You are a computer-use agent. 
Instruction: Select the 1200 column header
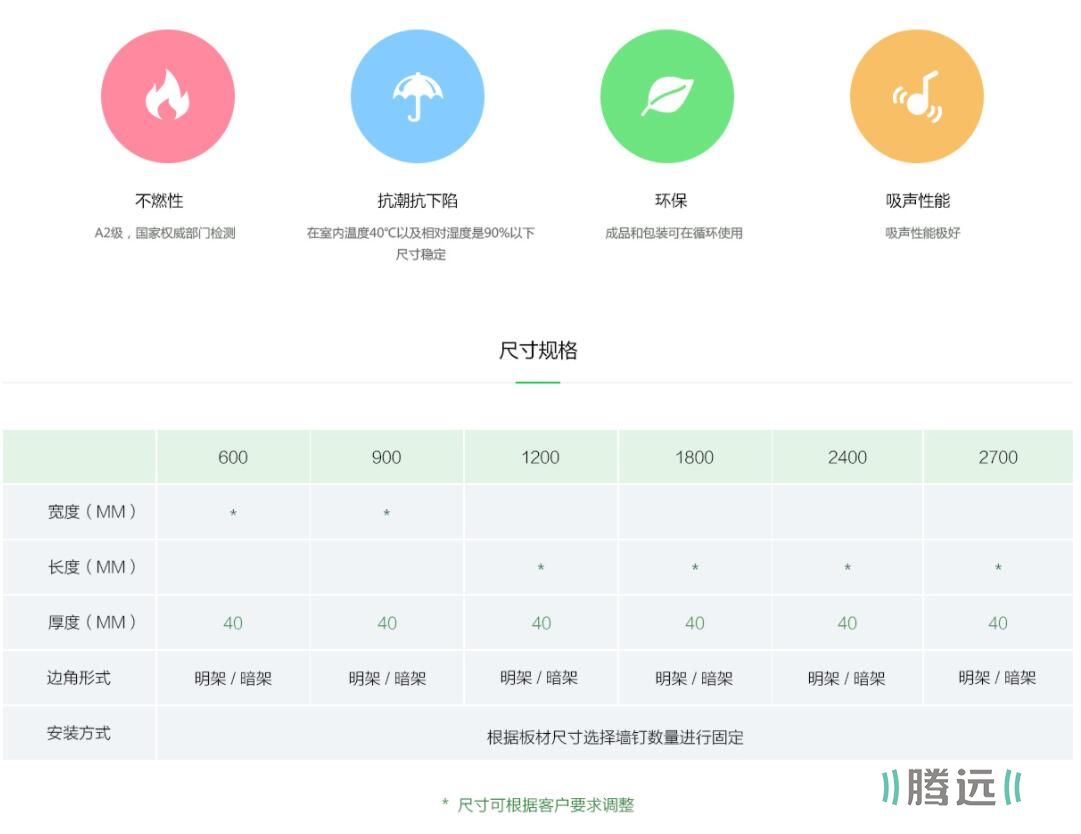[x=541, y=458]
